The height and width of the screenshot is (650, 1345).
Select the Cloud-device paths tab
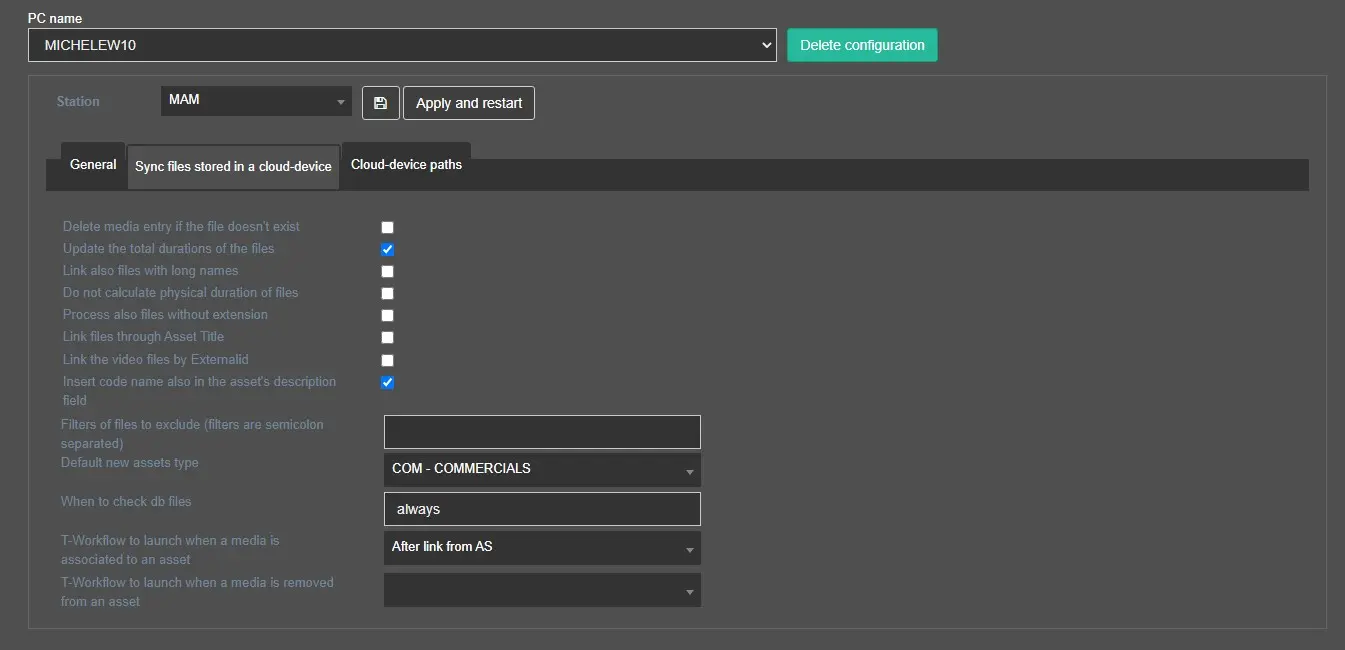[406, 165]
